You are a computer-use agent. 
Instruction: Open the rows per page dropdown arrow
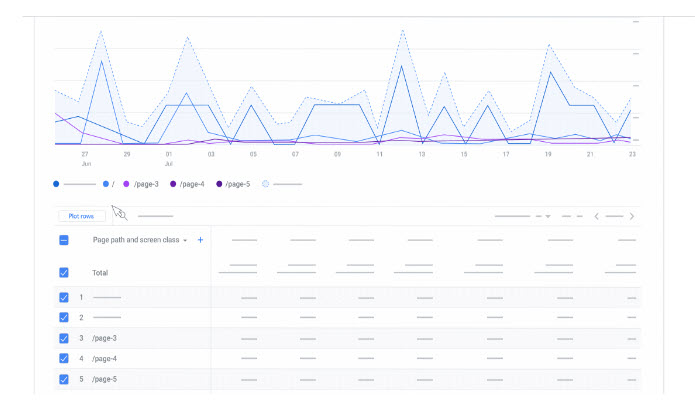548,216
